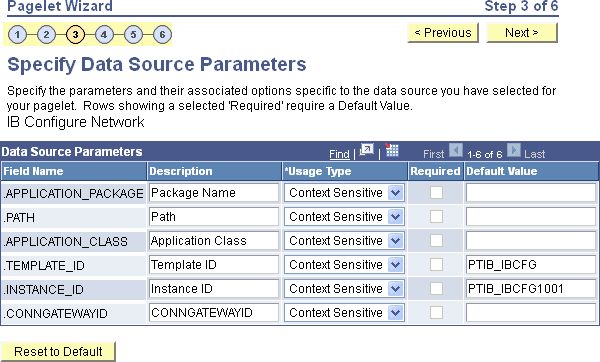
Task: Sort by Field Name column header
Action: [33, 171]
